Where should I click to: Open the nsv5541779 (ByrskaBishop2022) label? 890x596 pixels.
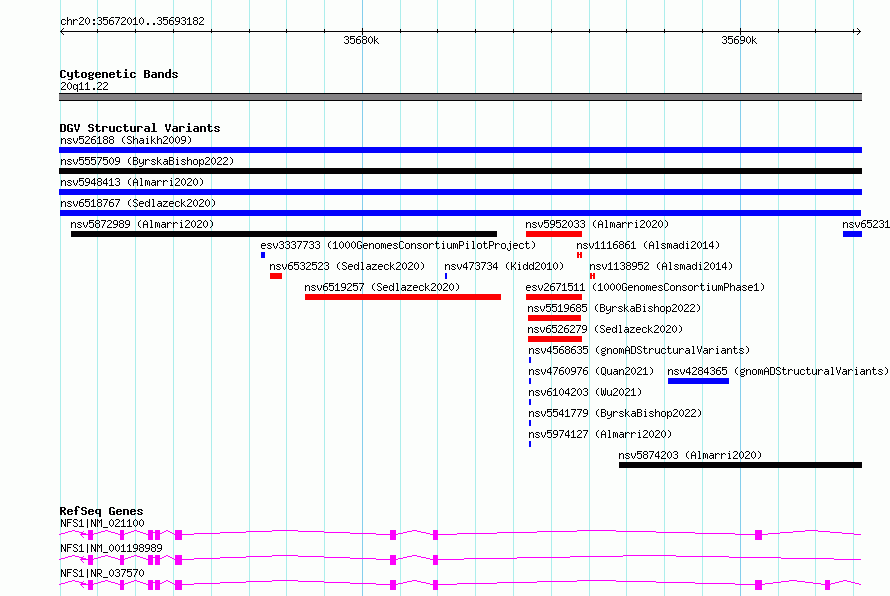(x=615, y=413)
